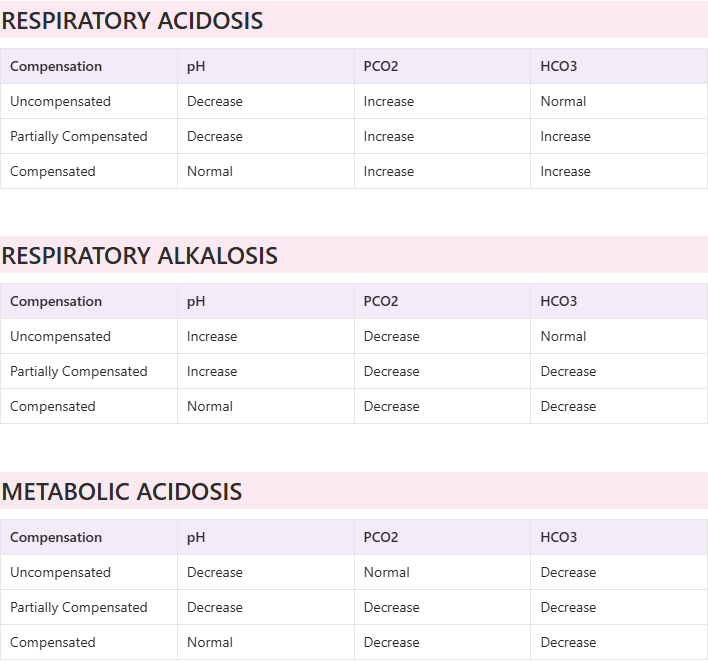Click the RESPIRATORY ALKALOSIS heading

[x=139, y=255]
